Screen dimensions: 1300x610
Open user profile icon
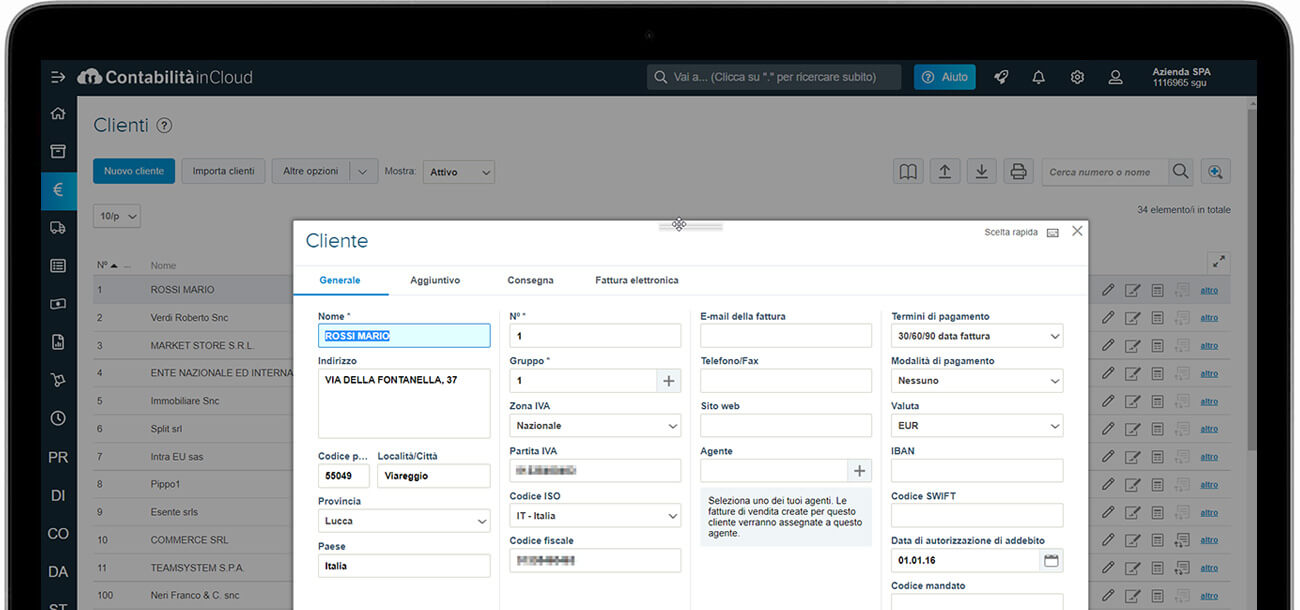click(1116, 77)
